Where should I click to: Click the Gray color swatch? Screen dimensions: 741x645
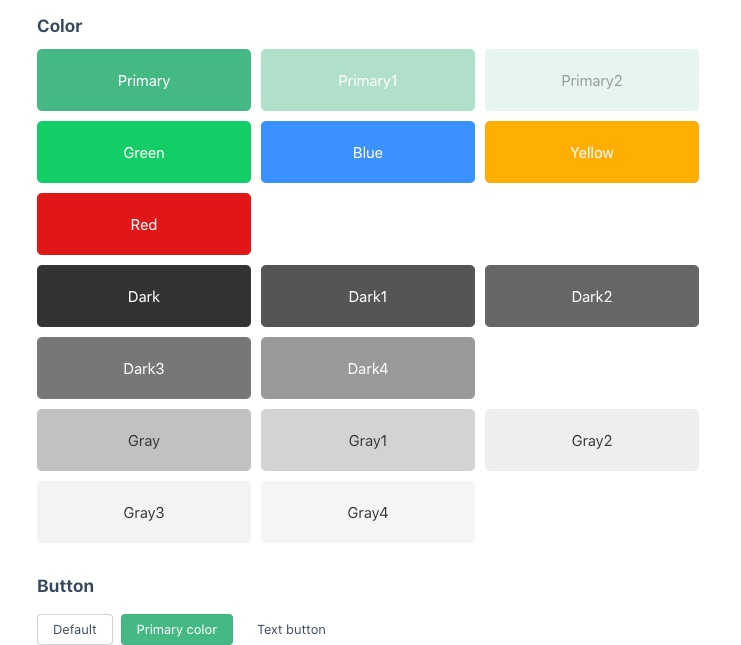[144, 440]
